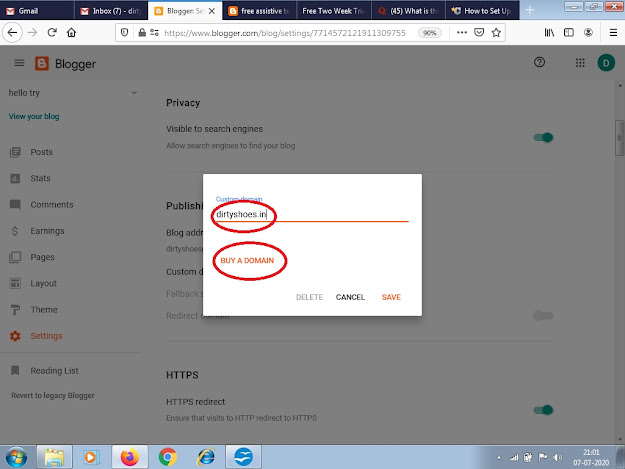Select Settings in Blogger sidebar
The image size is (625, 469).
pos(46,336)
